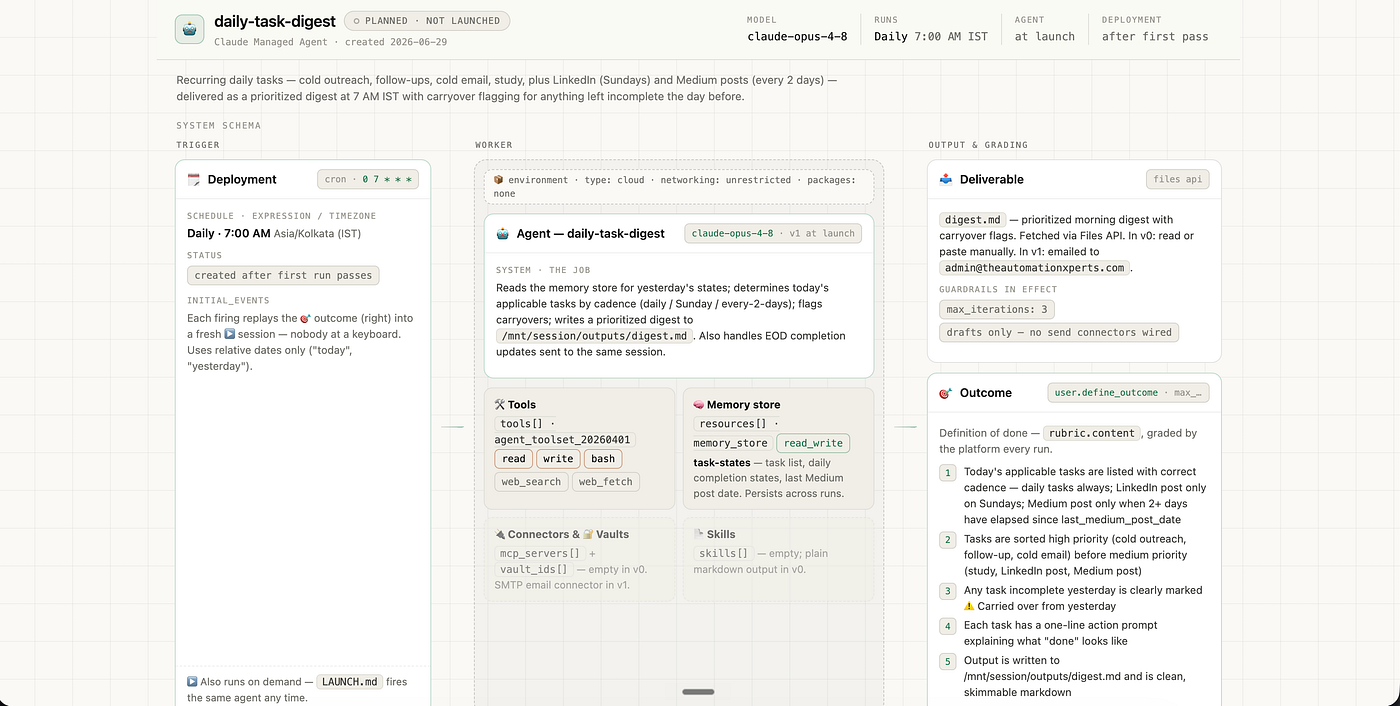Click the target icon beside Outcome heading
The height and width of the screenshot is (706, 1400).
[x=946, y=393]
